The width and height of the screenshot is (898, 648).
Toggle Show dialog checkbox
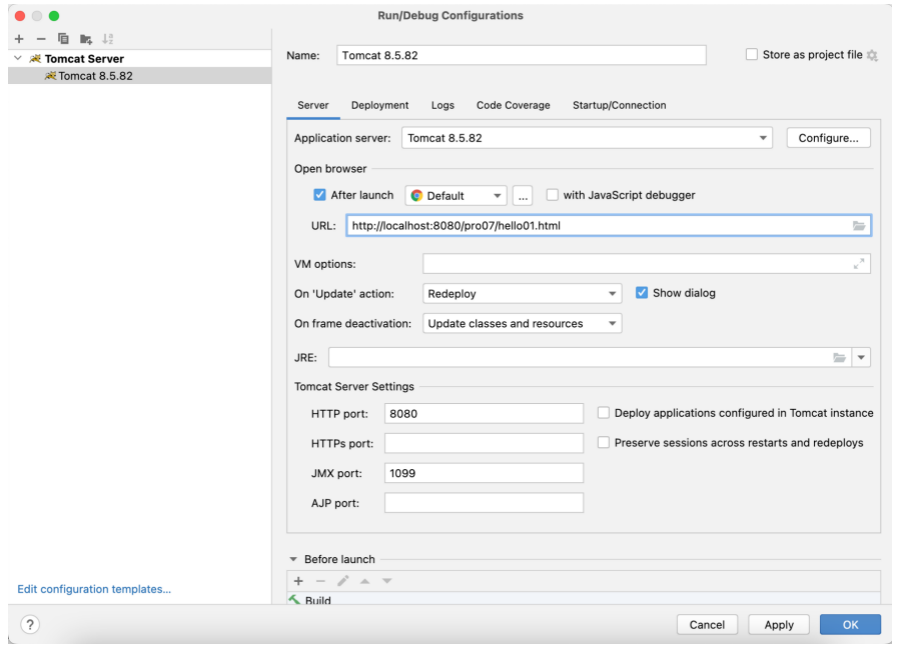pos(641,293)
